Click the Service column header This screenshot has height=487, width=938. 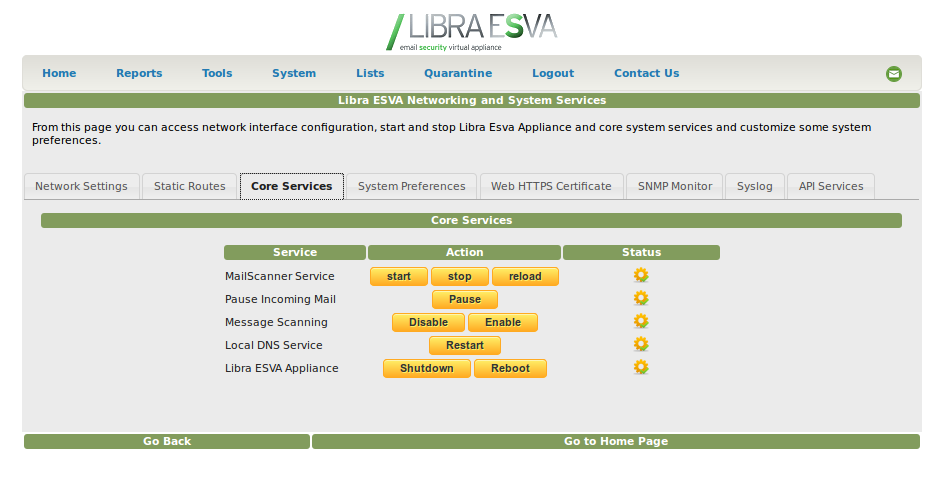pyautogui.click(x=295, y=252)
